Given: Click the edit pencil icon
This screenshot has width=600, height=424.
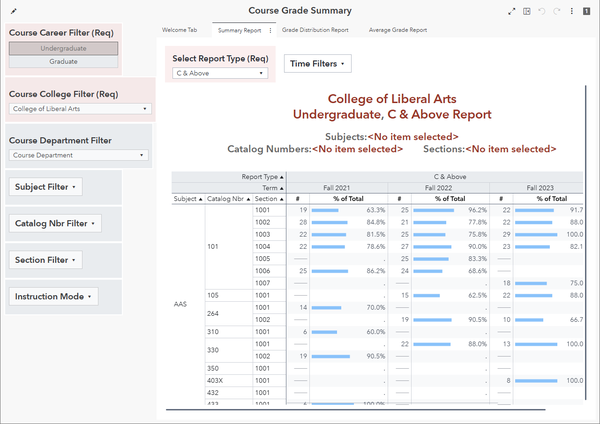Looking at the screenshot, I should [x=13, y=11].
